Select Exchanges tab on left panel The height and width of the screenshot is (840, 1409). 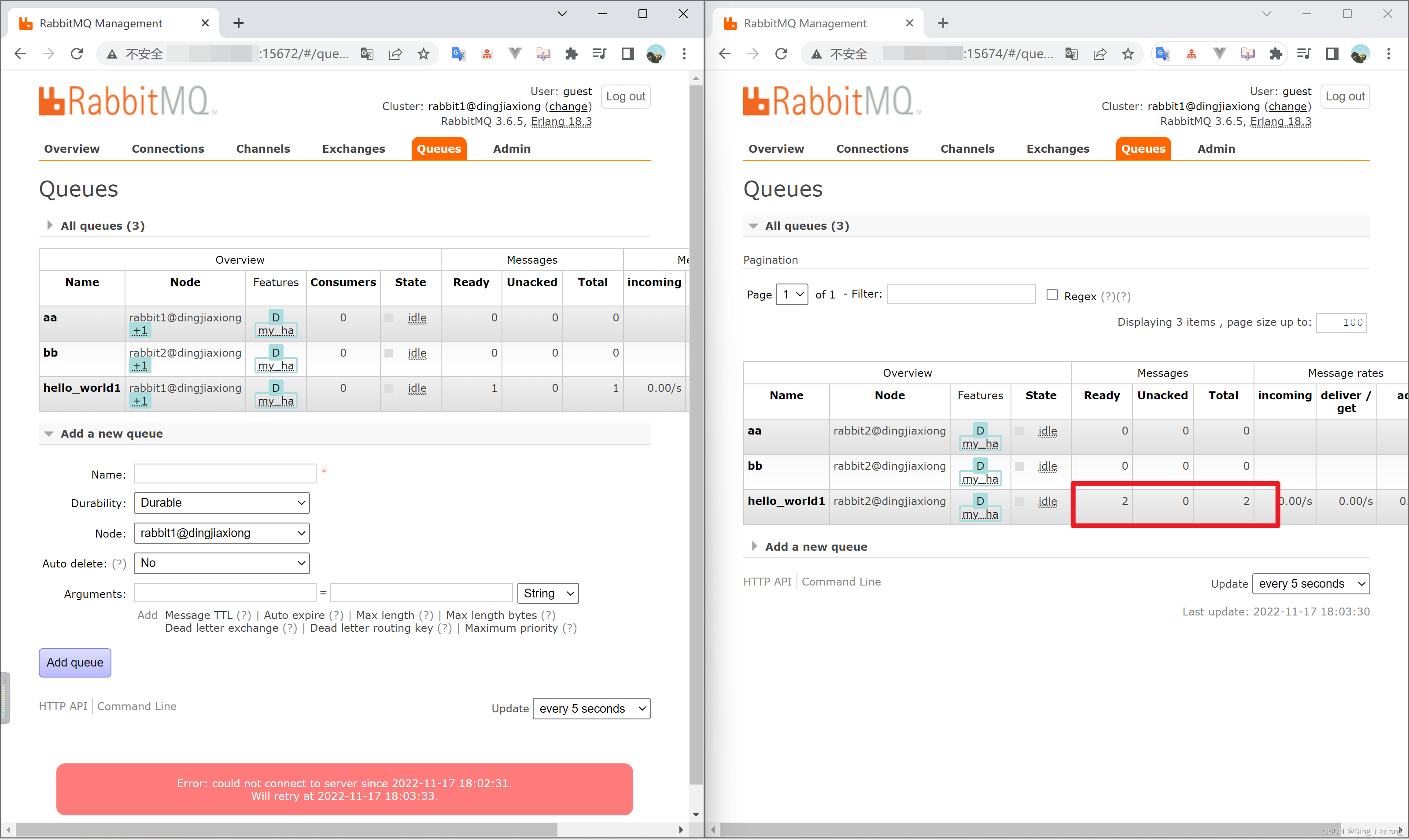pyautogui.click(x=354, y=148)
